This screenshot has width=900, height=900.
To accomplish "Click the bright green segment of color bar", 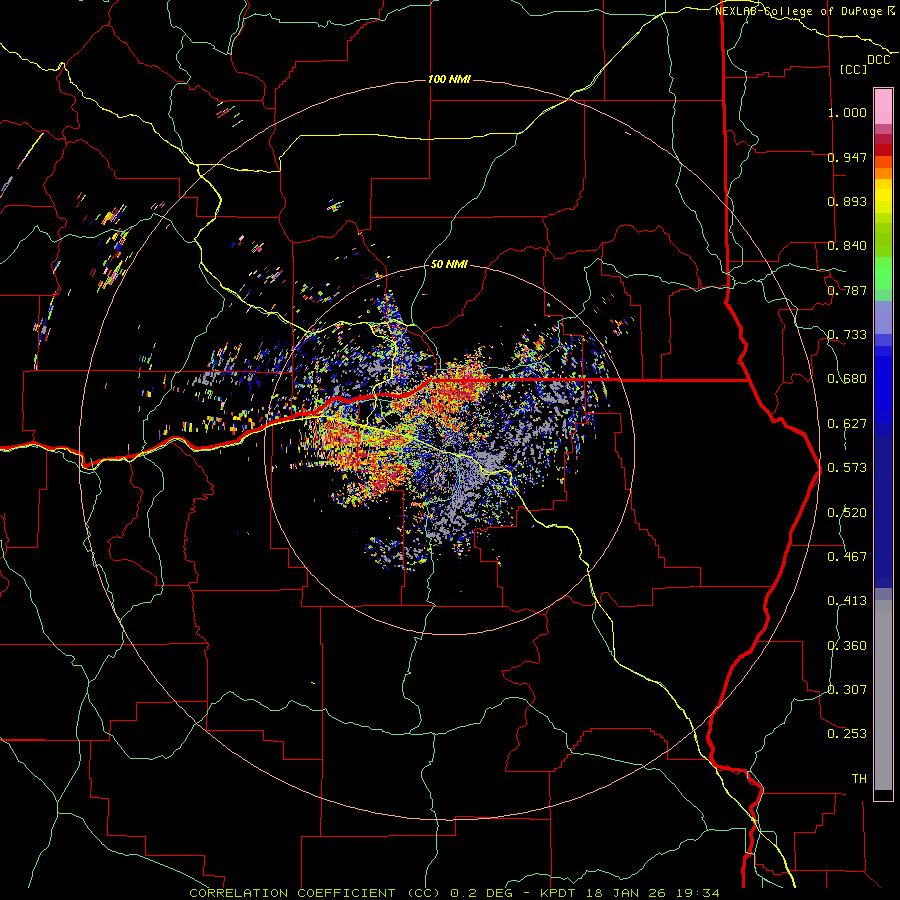I will click(883, 273).
